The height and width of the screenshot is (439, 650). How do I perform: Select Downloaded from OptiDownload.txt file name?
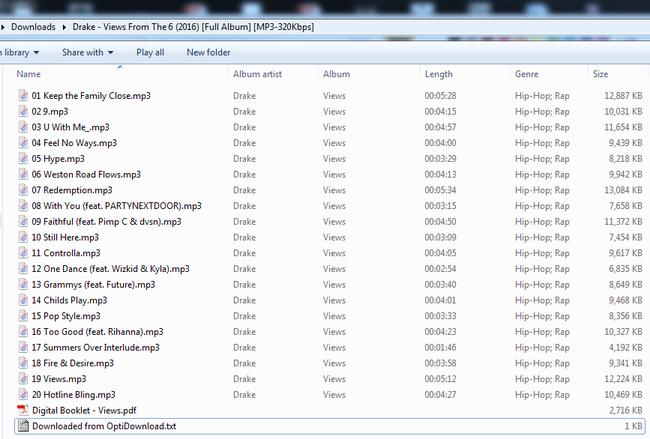click(x=104, y=427)
